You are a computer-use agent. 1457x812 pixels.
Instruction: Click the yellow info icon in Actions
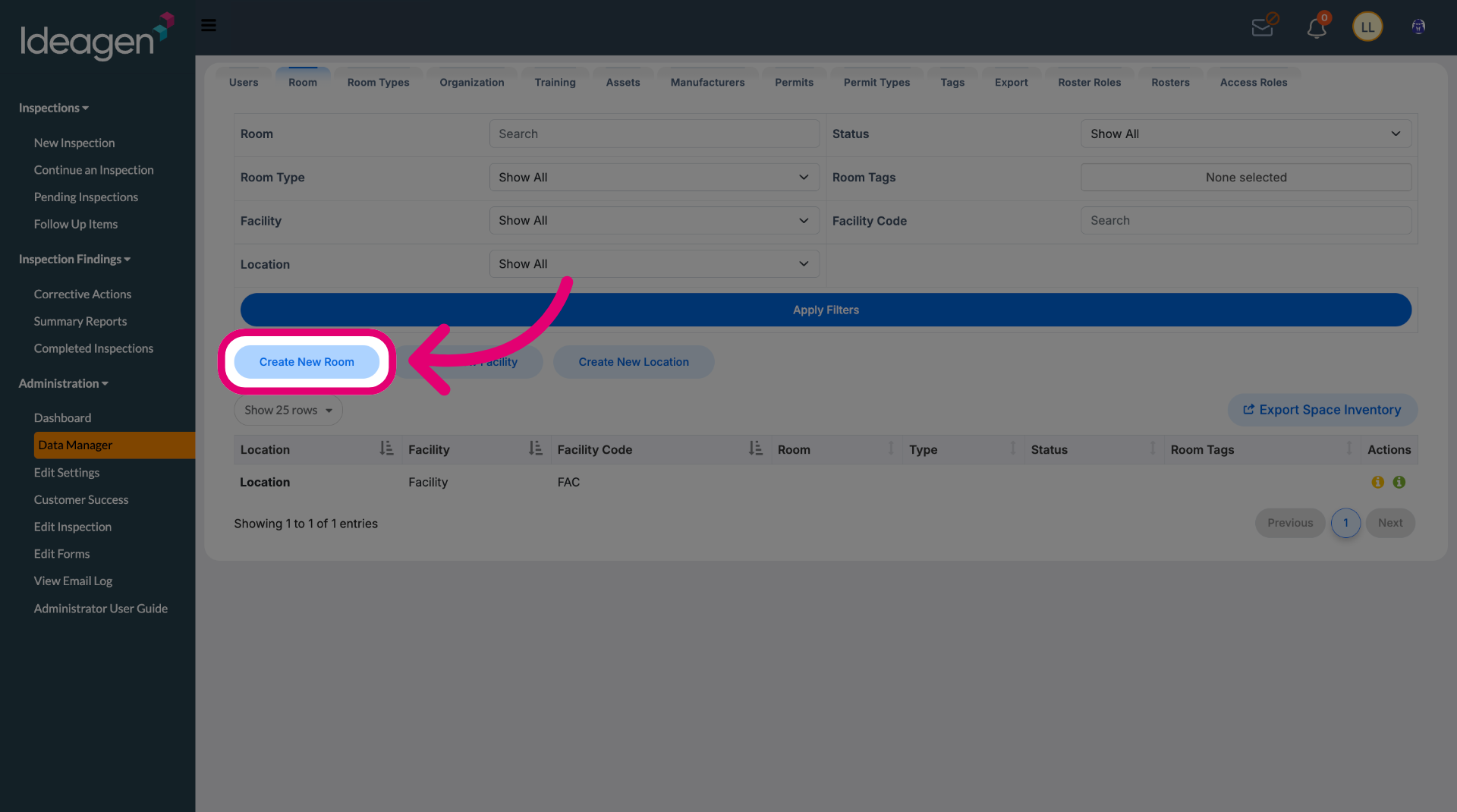[1378, 482]
